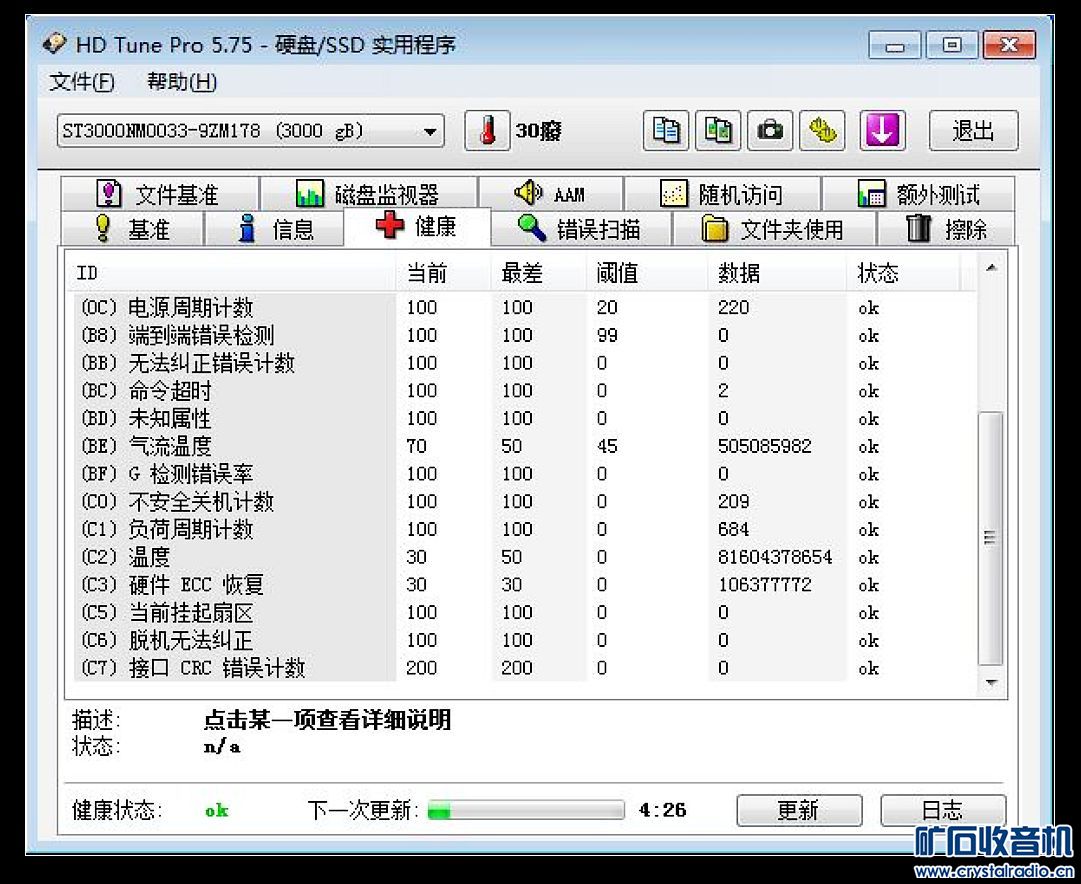Click the copy screenshot to clipboard icon
Image resolution: width=1081 pixels, height=884 pixels.
click(x=718, y=130)
